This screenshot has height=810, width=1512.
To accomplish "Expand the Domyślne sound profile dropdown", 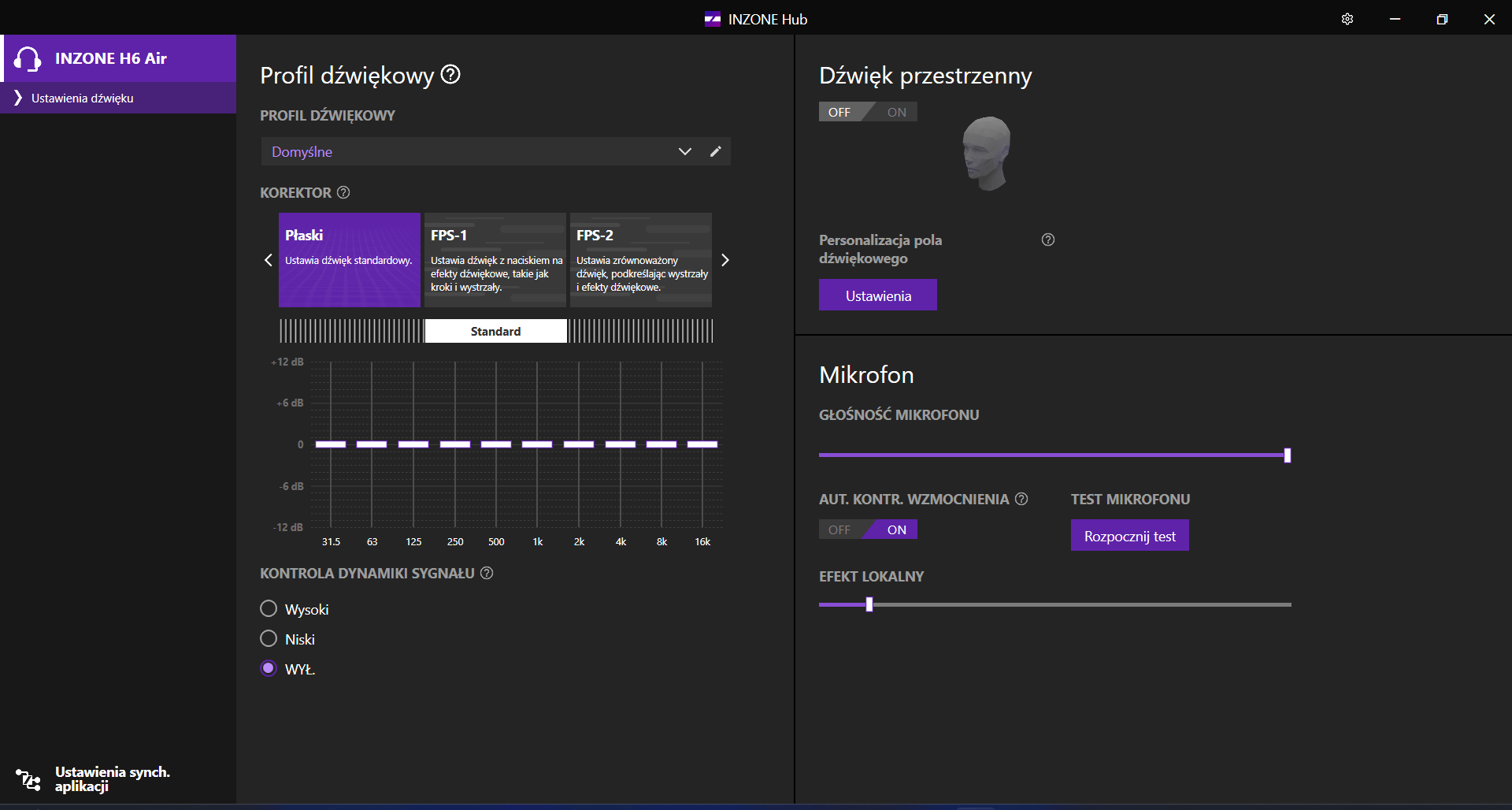I will click(685, 151).
